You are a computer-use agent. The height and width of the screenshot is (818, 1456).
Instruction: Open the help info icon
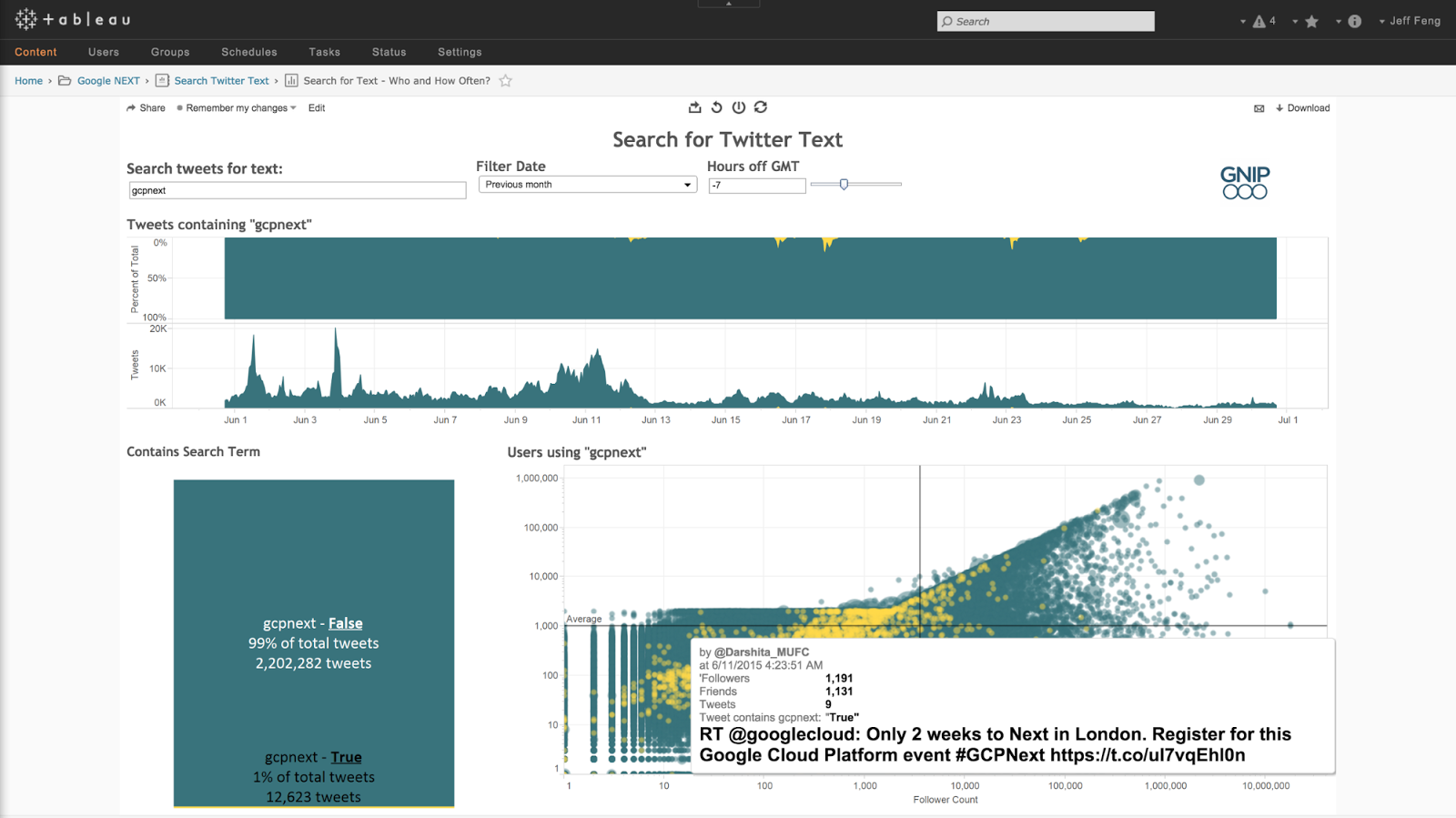(x=1354, y=21)
